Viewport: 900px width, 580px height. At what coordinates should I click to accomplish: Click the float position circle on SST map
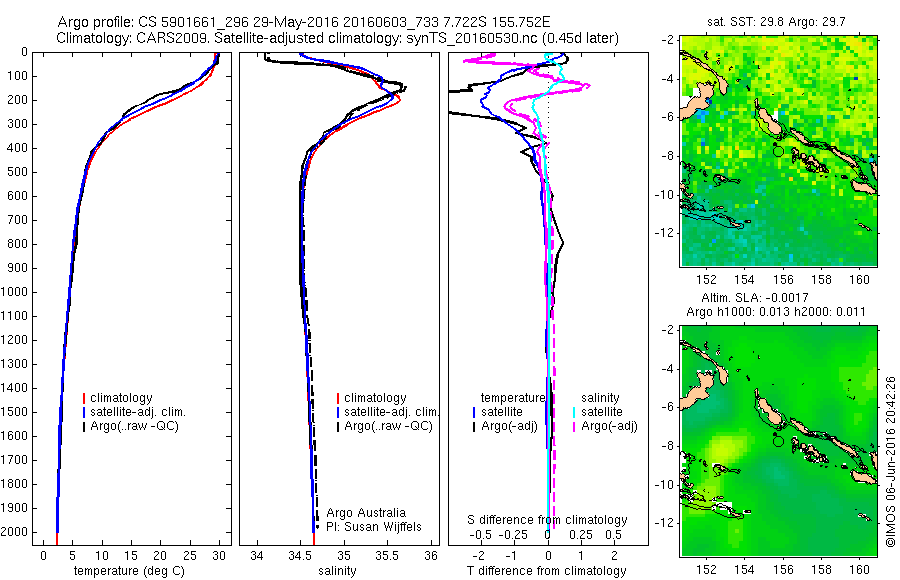[778, 152]
